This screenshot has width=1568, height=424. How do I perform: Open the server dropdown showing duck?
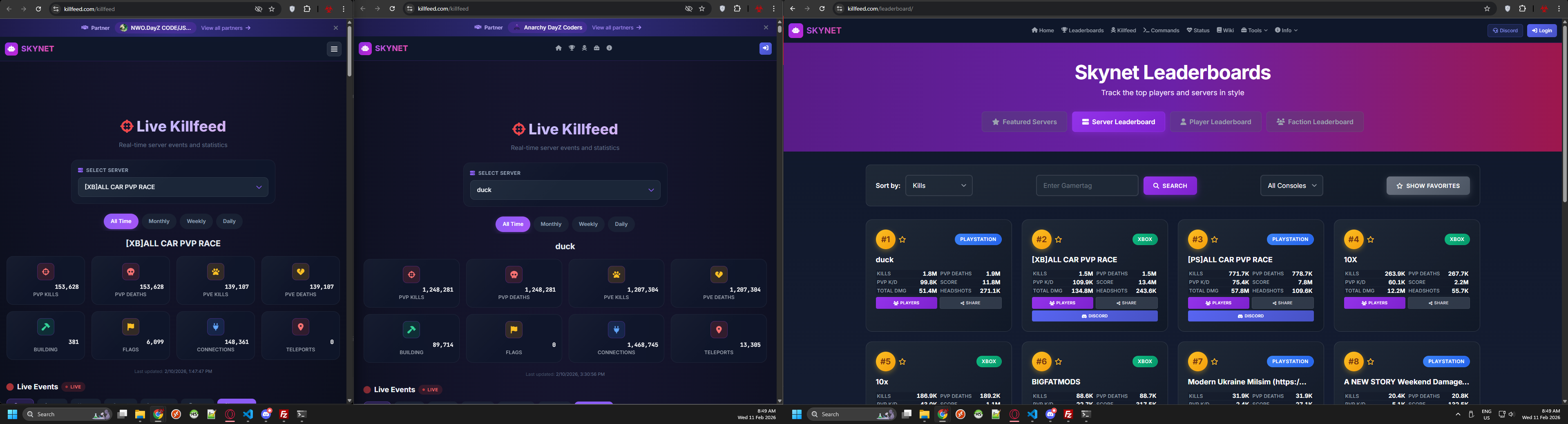click(x=565, y=190)
